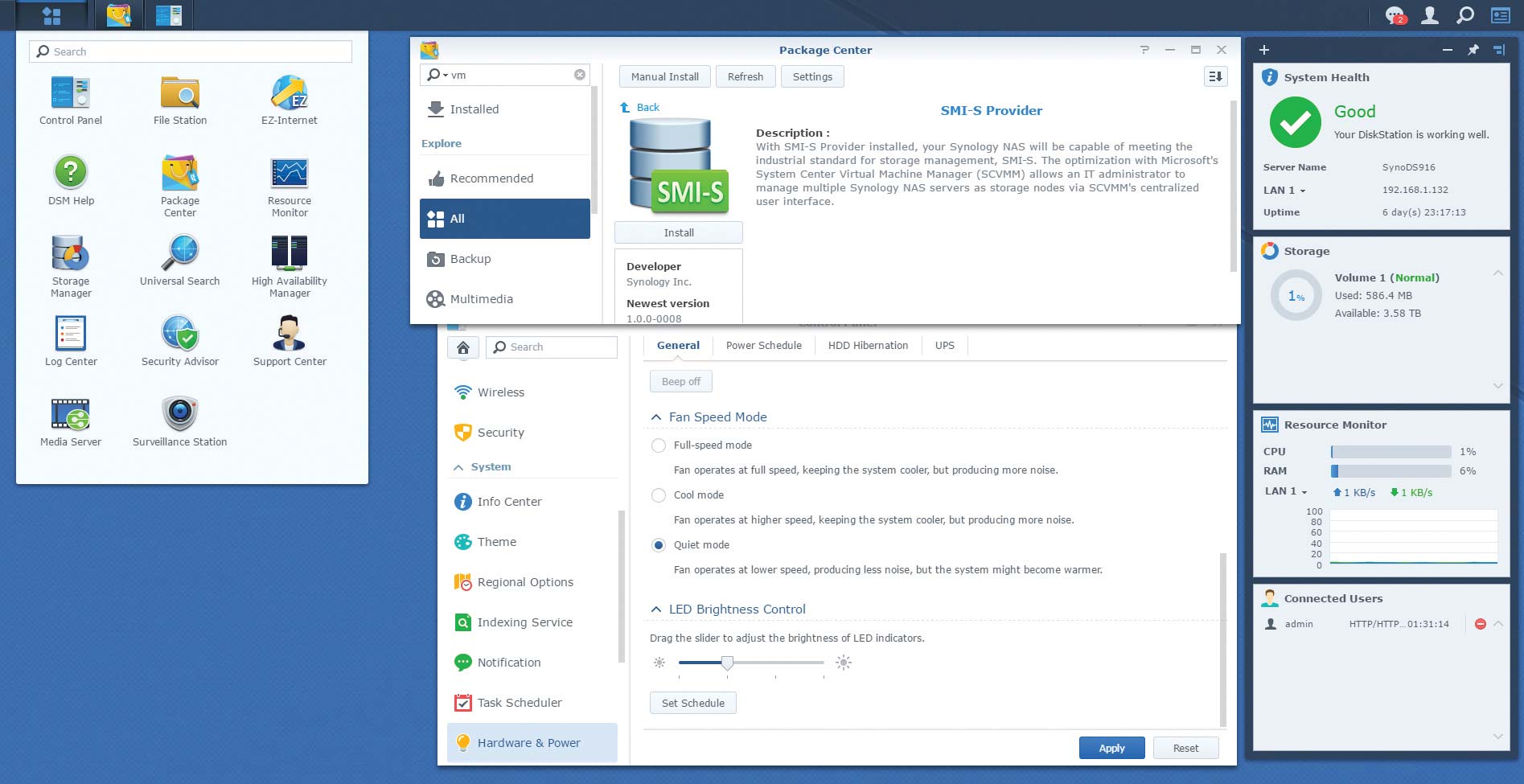Viewport: 1524px width, 784px height.
Task: Collapse the LED Brightness Control section
Action: pos(656,610)
